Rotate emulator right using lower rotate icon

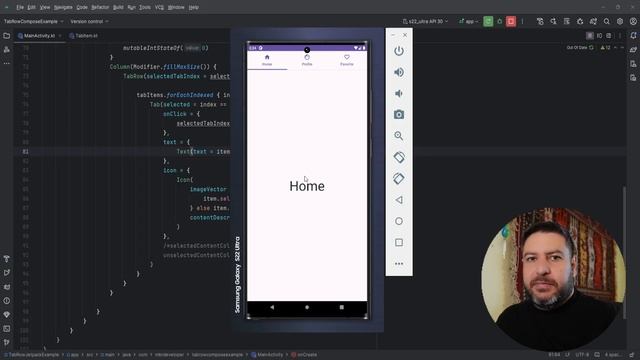pyautogui.click(x=399, y=178)
